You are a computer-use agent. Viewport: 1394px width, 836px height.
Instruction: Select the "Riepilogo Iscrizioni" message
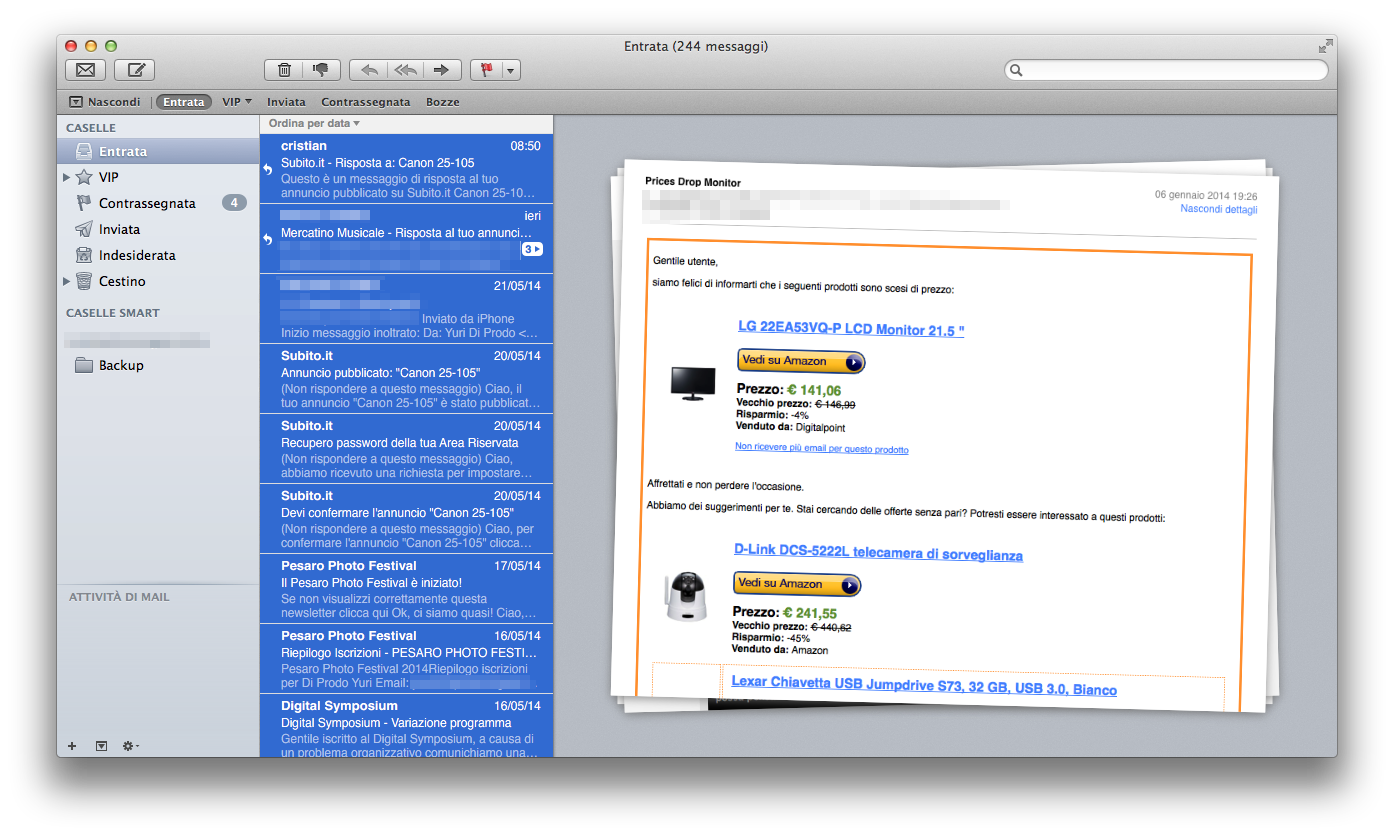[x=406, y=659]
